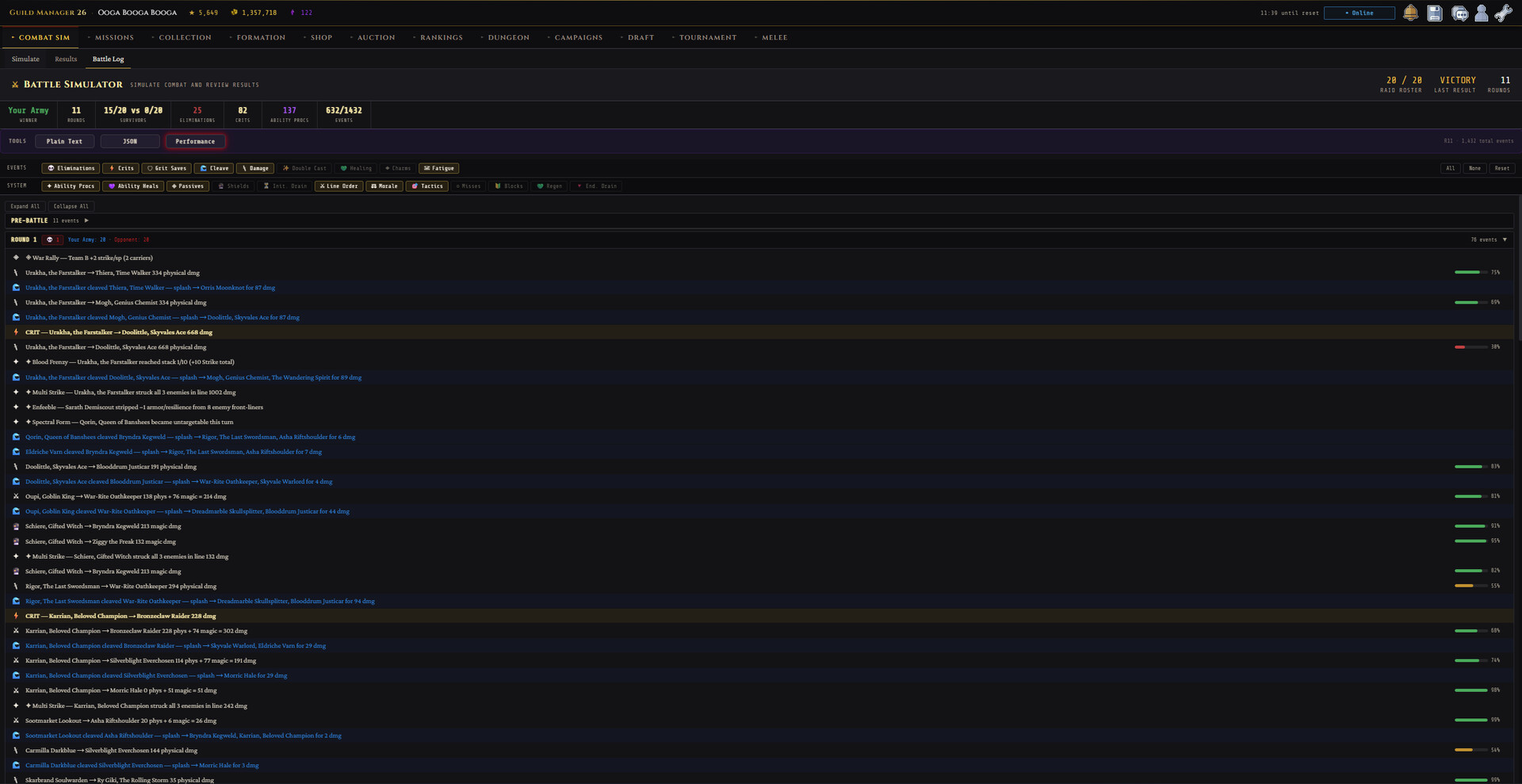
Task: Toggle the Tactics system filter
Action: pos(427,185)
